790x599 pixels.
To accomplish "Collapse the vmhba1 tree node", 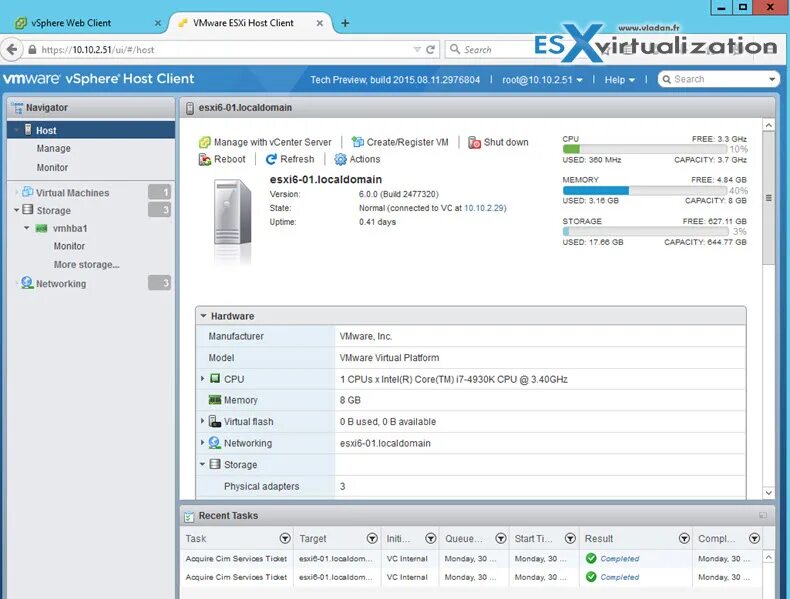I will point(26,228).
